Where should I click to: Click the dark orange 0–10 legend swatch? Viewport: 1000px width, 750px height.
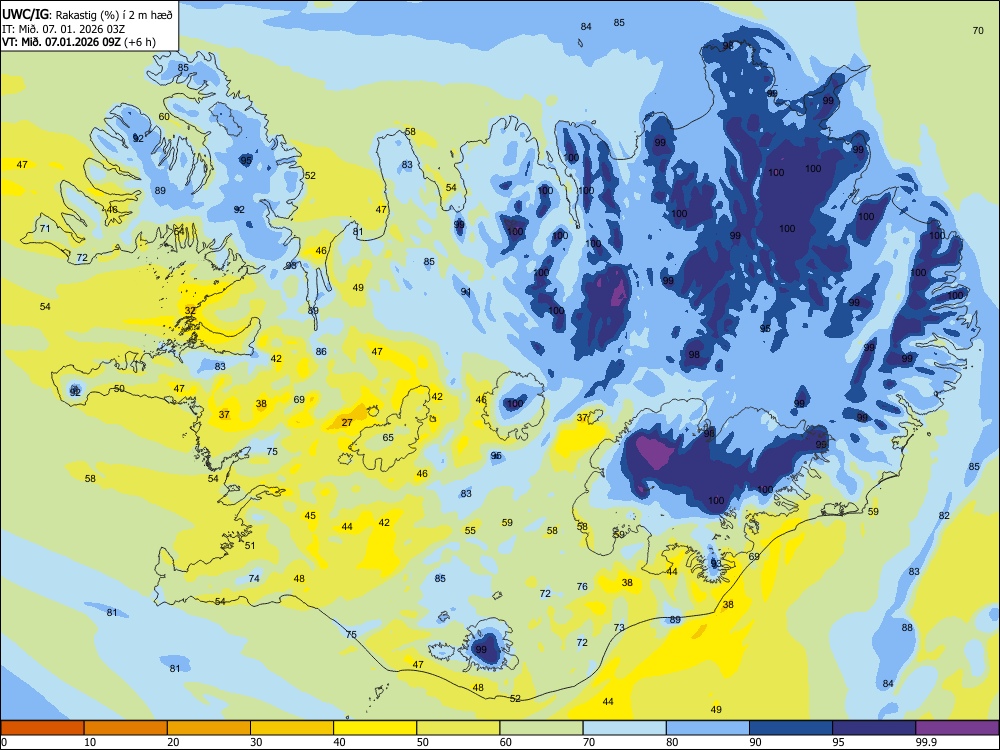click(42, 728)
